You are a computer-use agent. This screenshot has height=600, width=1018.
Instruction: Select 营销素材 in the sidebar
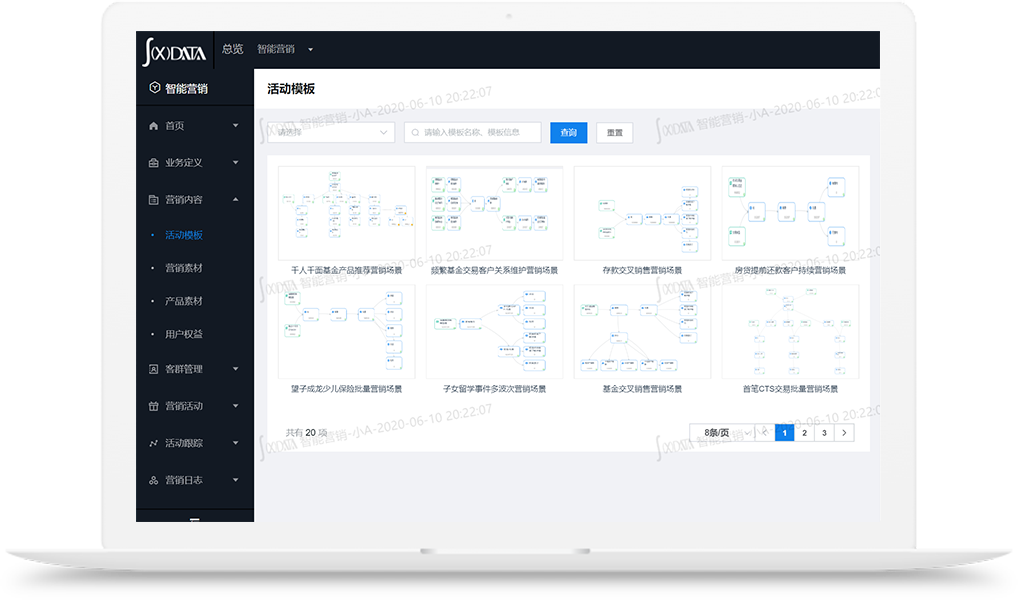[x=184, y=268]
